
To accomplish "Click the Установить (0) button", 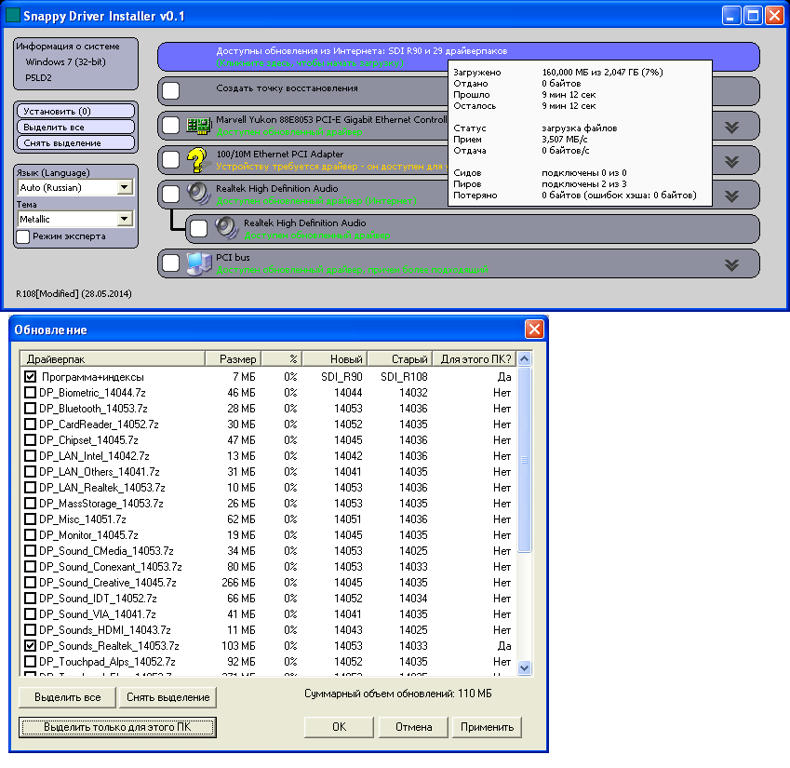I will tap(76, 111).
